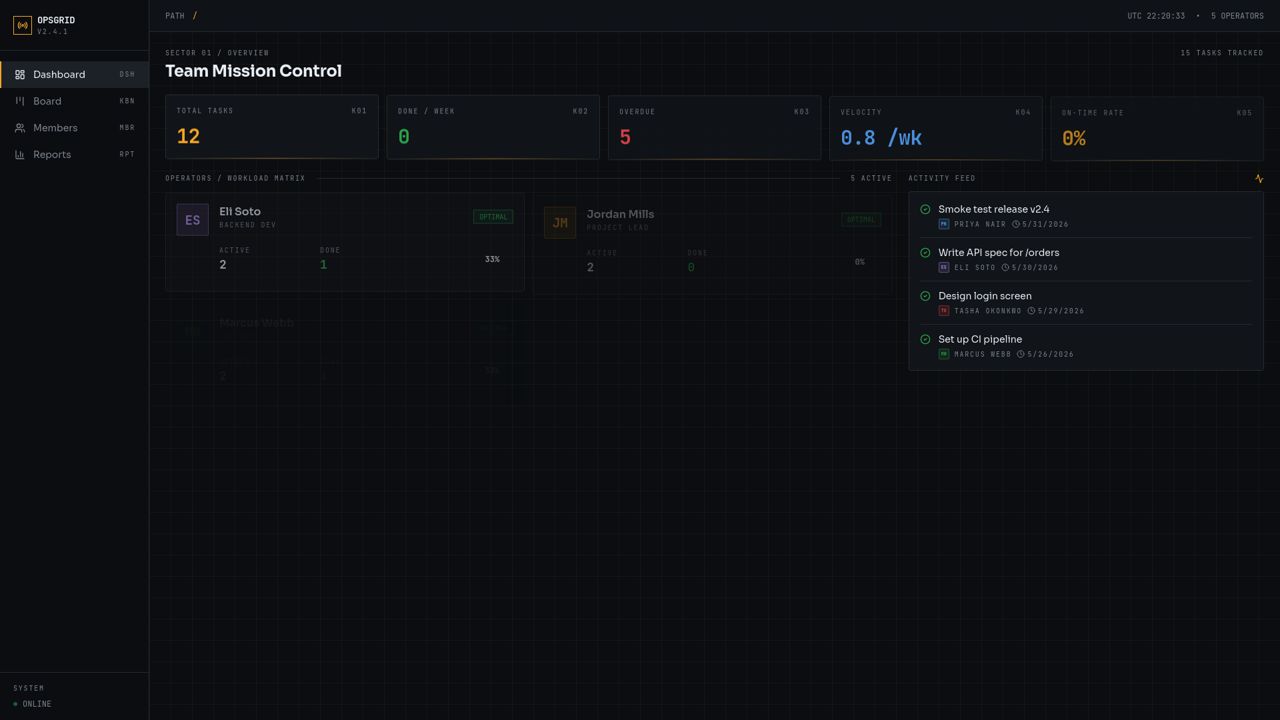Image resolution: width=1280 pixels, height=720 pixels.
Task: Click the 15 Tasks Tracked label
Action: (x=1222, y=53)
